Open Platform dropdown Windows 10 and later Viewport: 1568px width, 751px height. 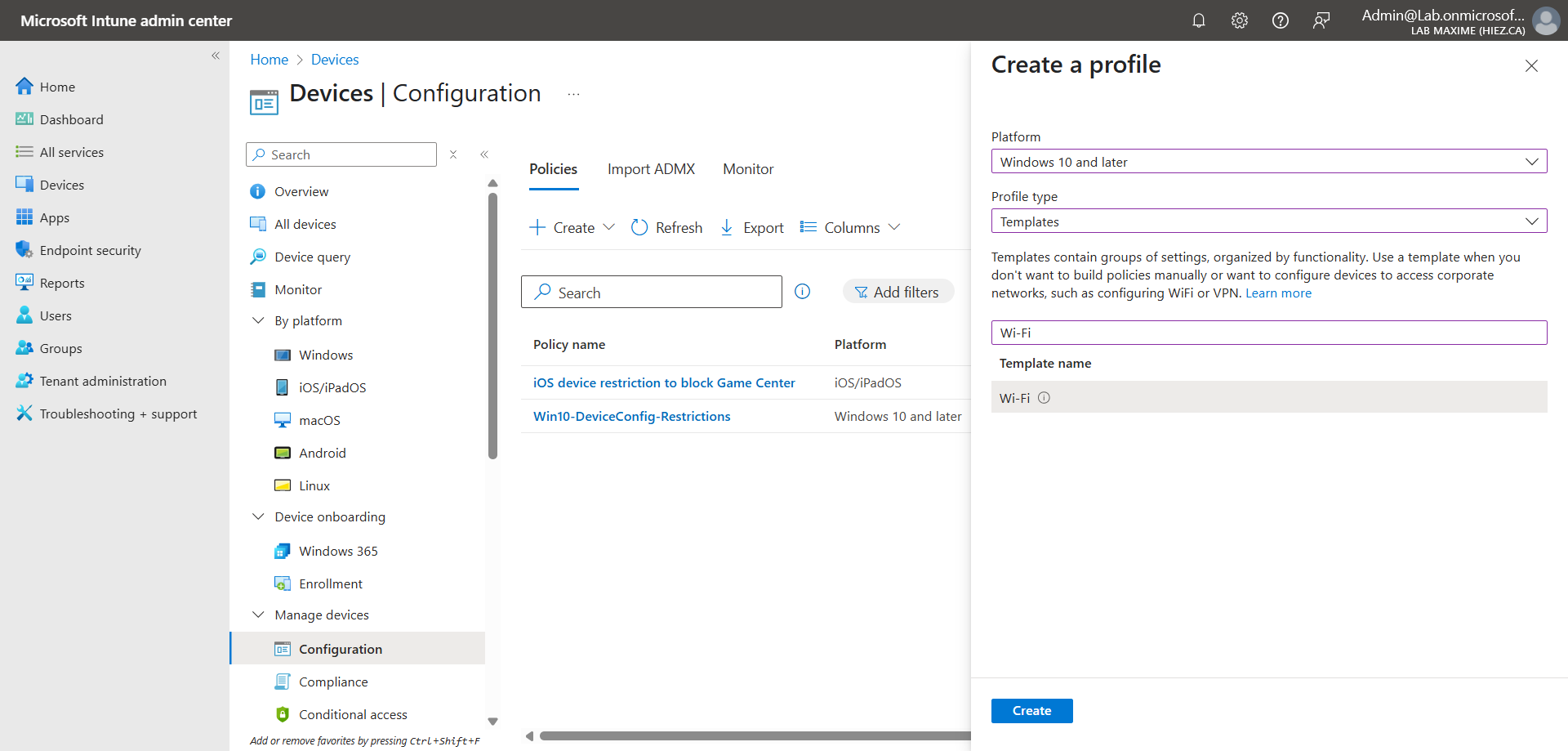pyautogui.click(x=1269, y=162)
